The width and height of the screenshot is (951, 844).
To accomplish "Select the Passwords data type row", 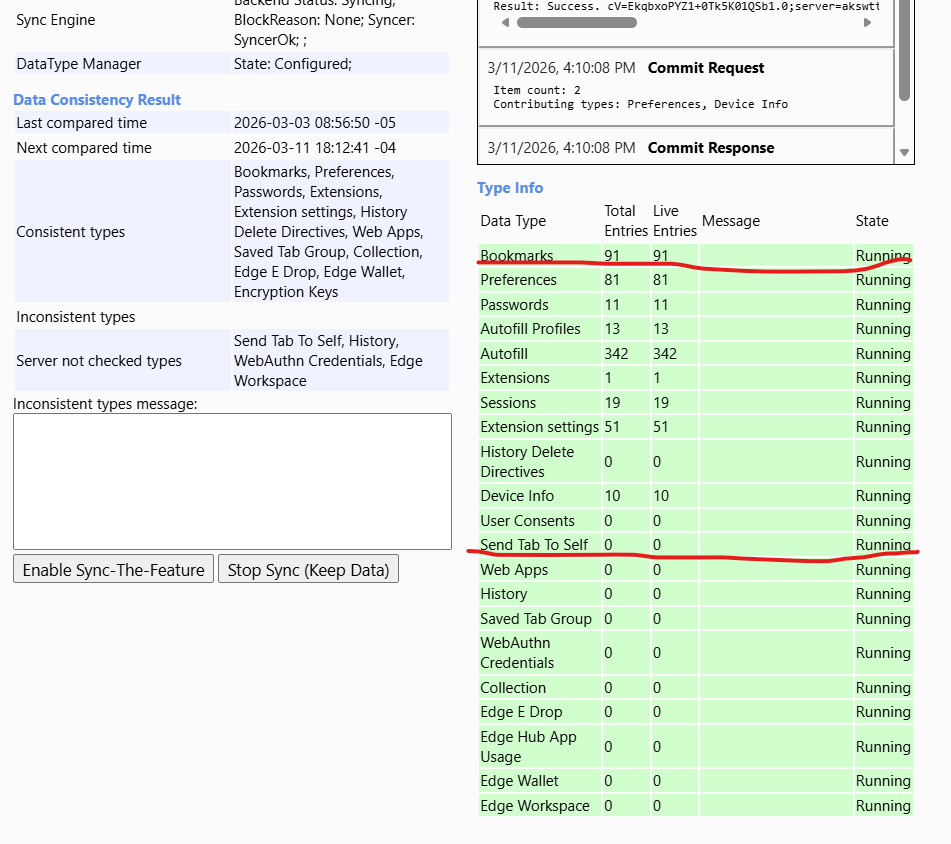I will pos(696,304).
